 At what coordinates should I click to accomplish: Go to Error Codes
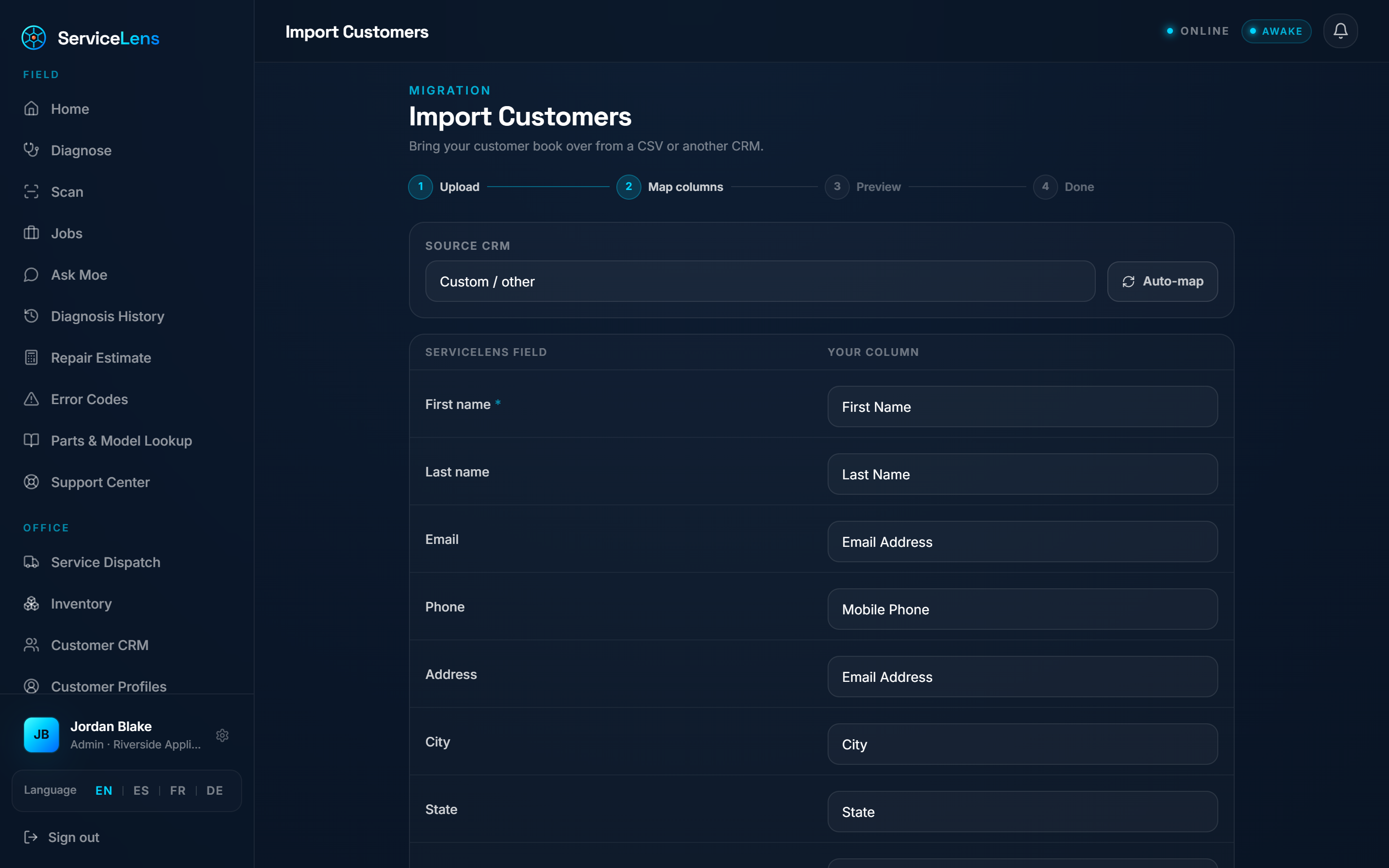point(127,399)
